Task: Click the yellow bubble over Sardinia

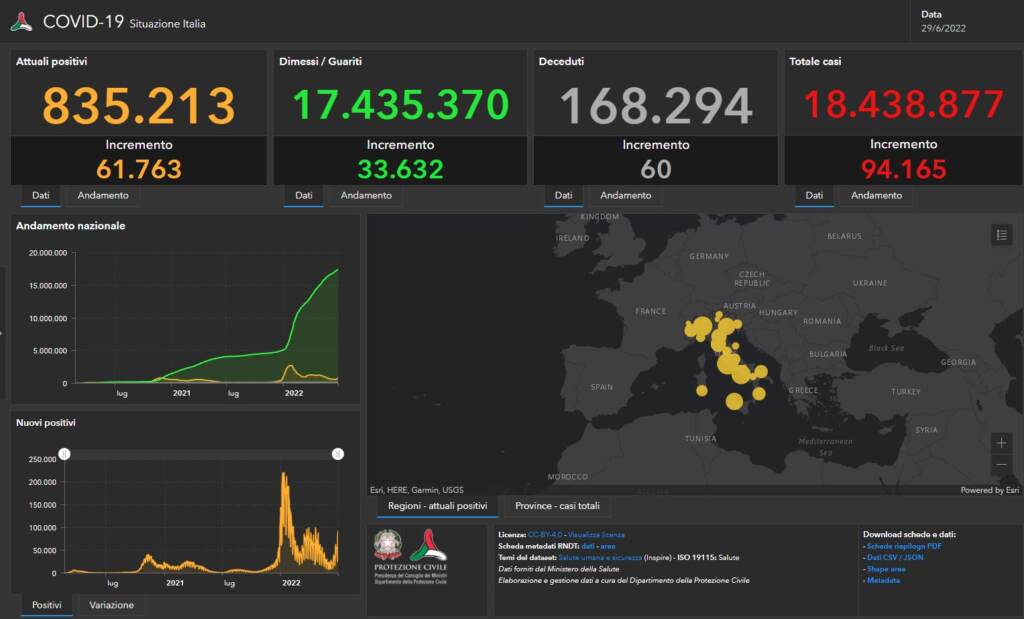Action: tap(702, 390)
